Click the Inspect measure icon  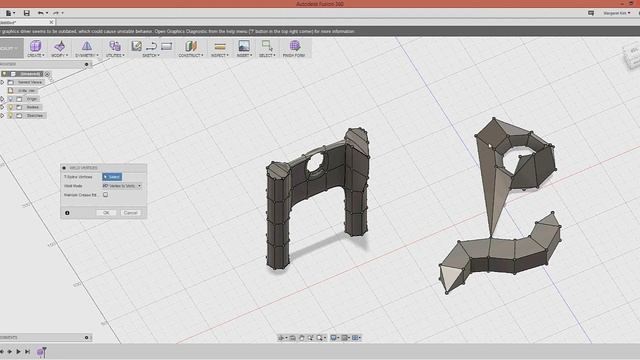220,46
